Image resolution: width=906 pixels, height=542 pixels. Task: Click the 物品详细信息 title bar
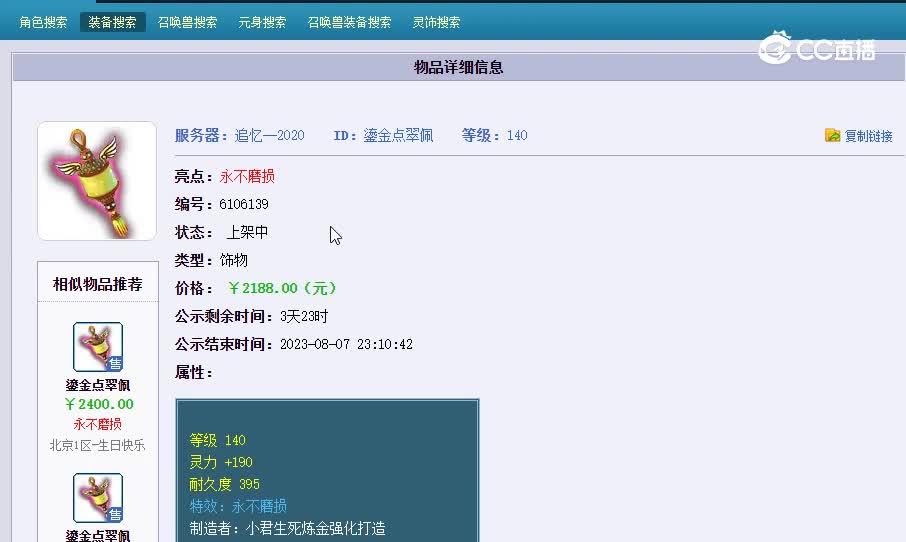click(x=459, y=67)
